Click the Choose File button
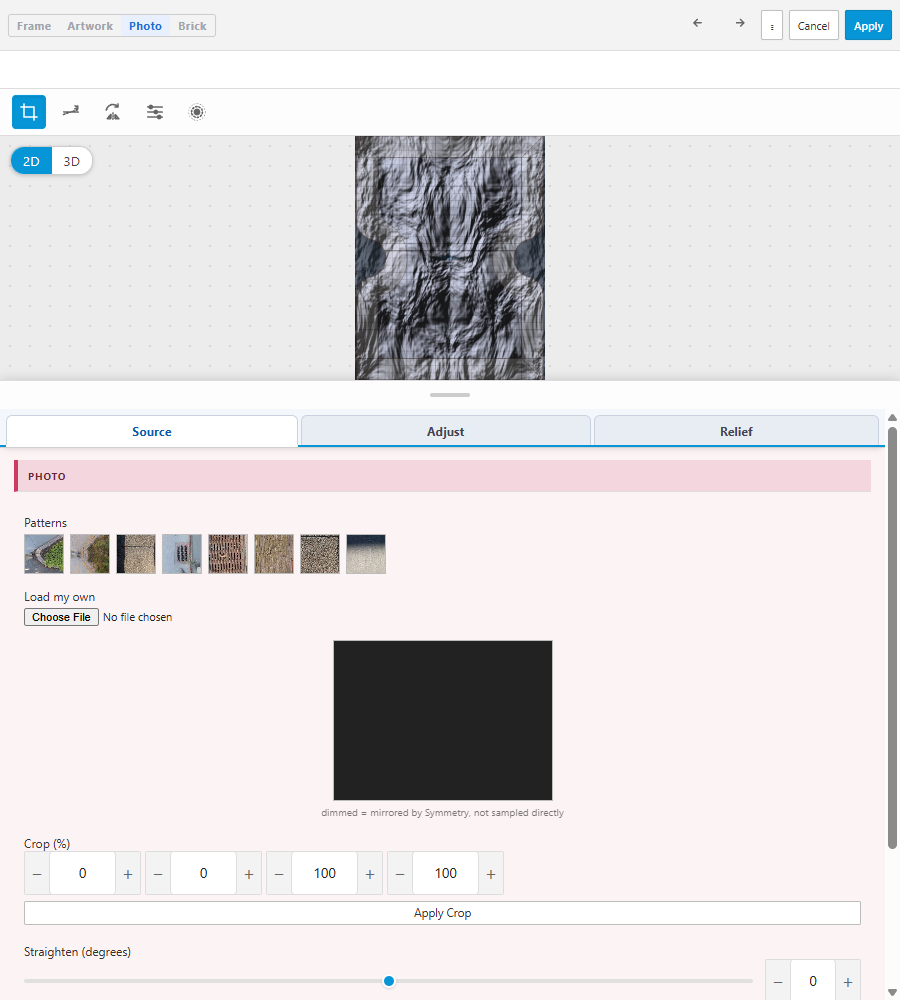 coord(61,617)
